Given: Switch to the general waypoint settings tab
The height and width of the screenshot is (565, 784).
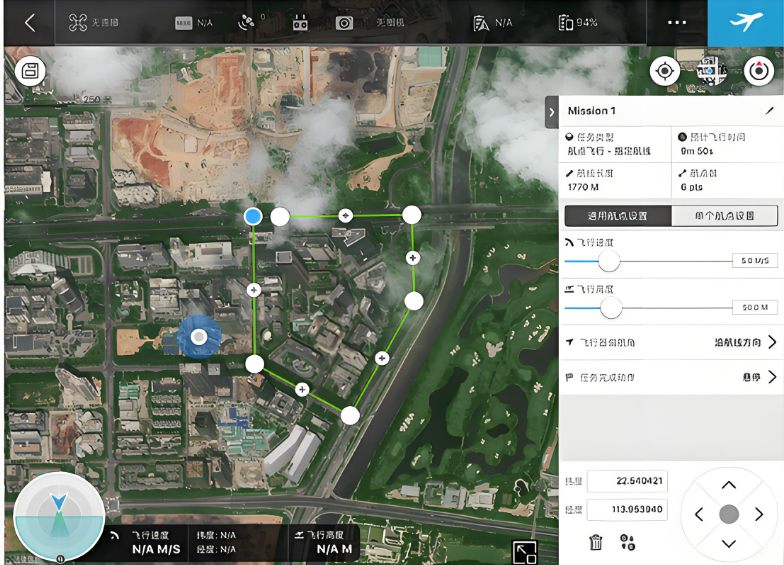Looking at the screenshot, I should [x=615, y=216].
